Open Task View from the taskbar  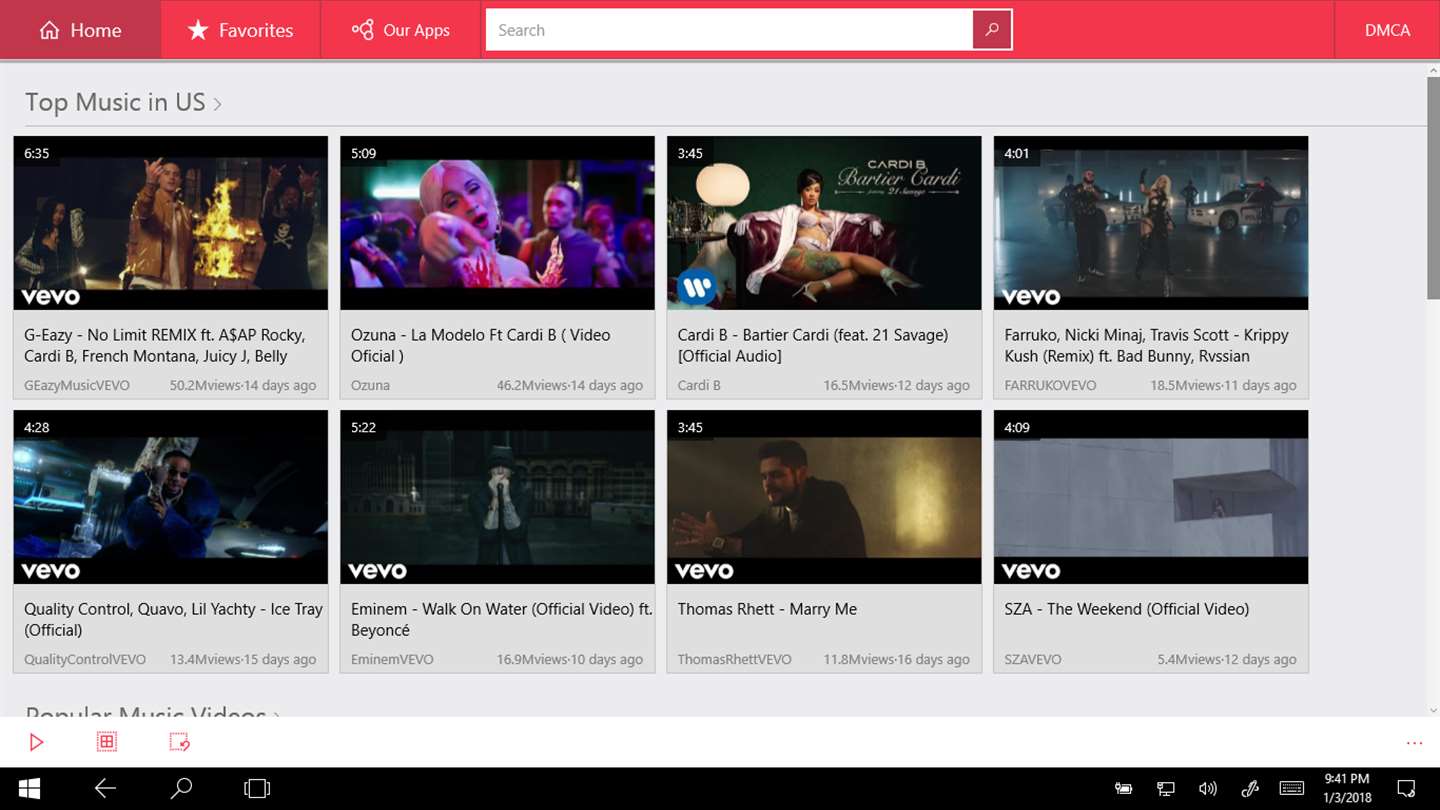(257, 789)
